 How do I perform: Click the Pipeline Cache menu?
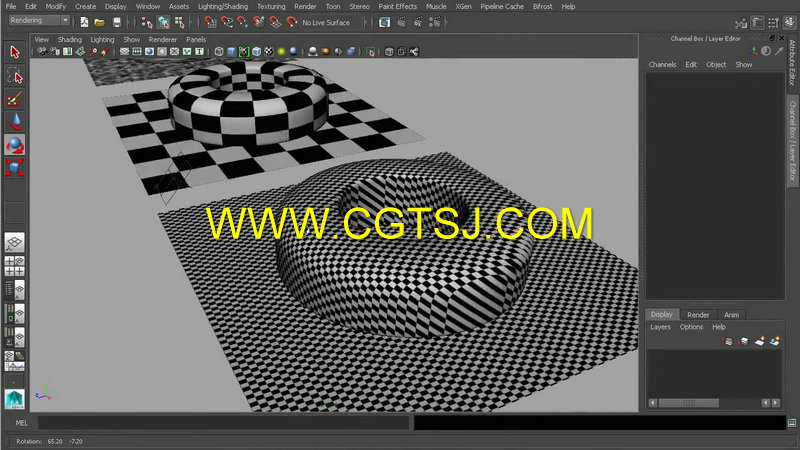(x=502, y=7)
